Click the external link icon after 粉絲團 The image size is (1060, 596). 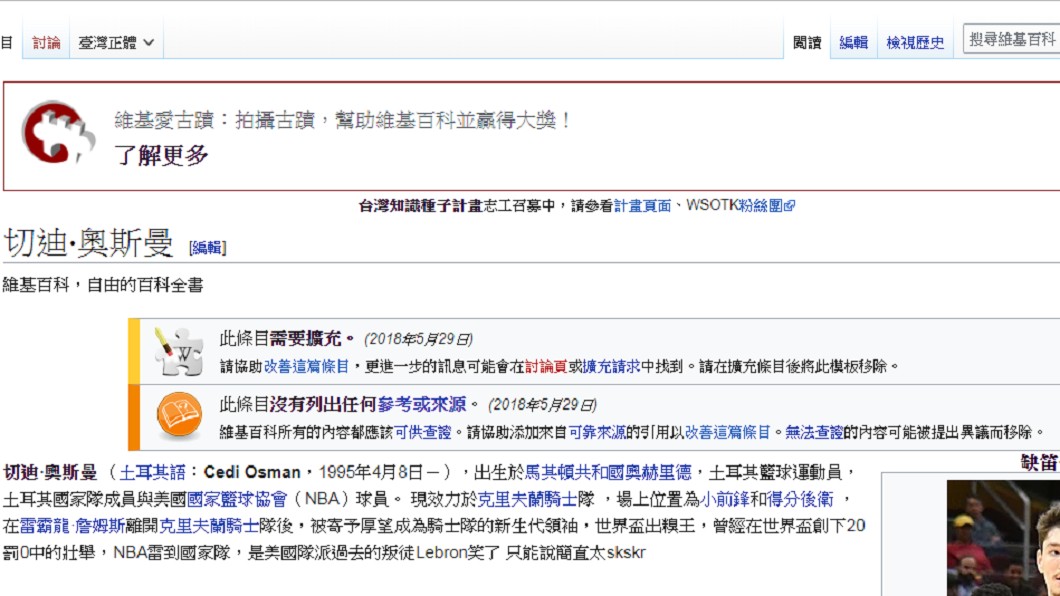790,205
